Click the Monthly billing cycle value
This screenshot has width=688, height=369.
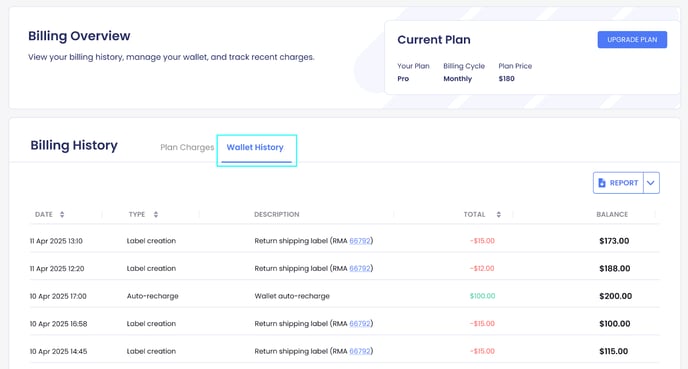[458, 79]
